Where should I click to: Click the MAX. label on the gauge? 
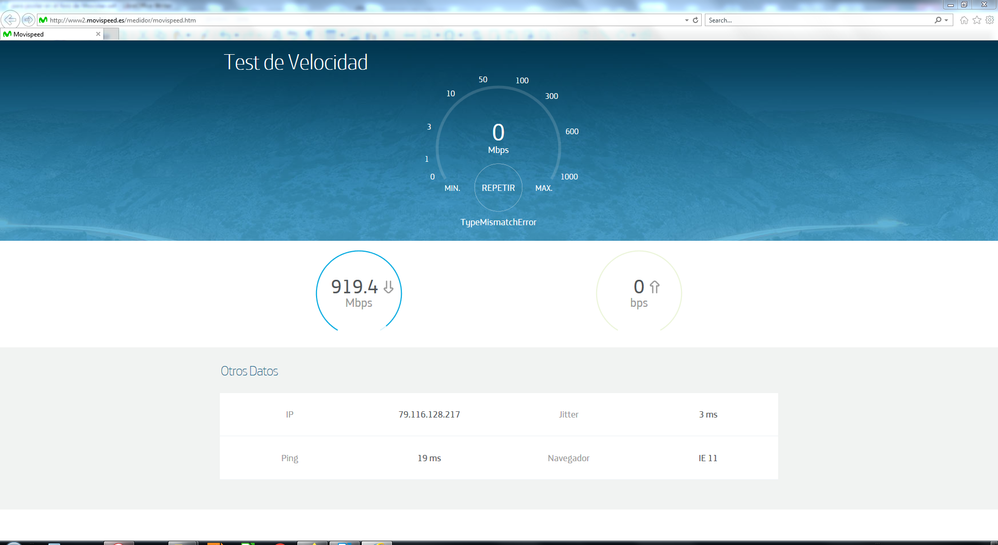click(544, 188)
